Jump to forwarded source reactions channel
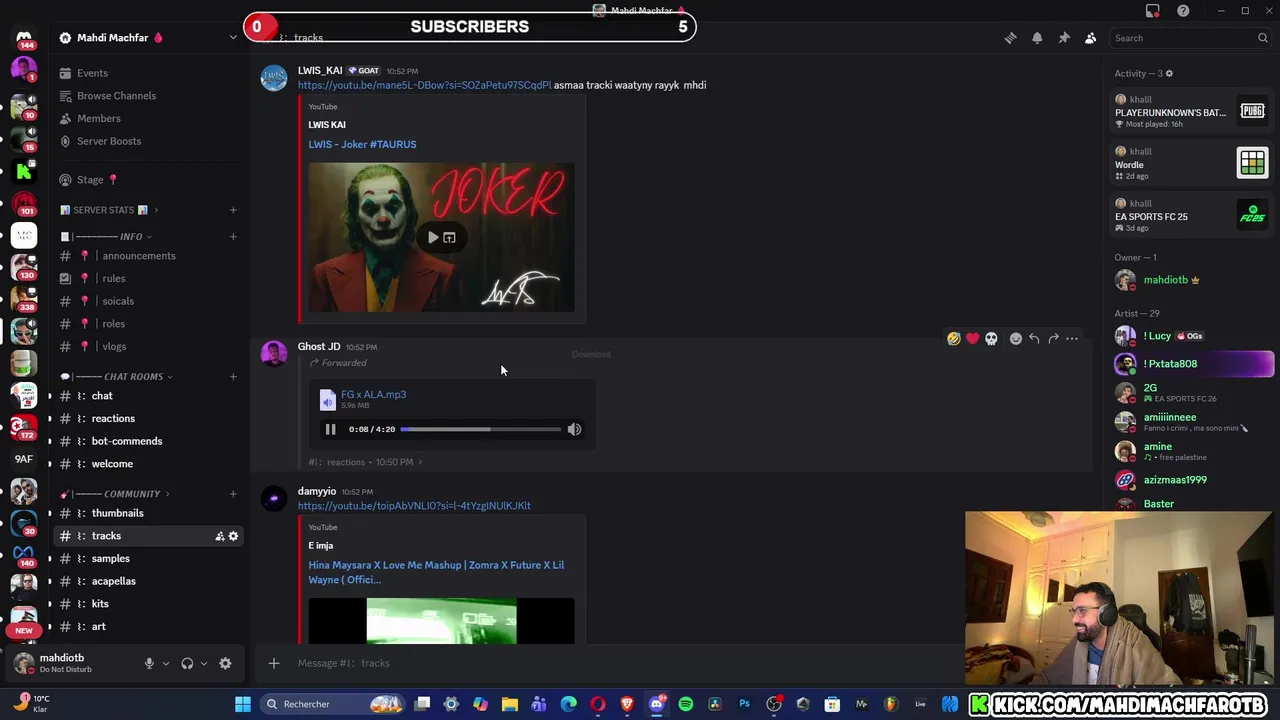1280x720 pixels. coord(365,462)
